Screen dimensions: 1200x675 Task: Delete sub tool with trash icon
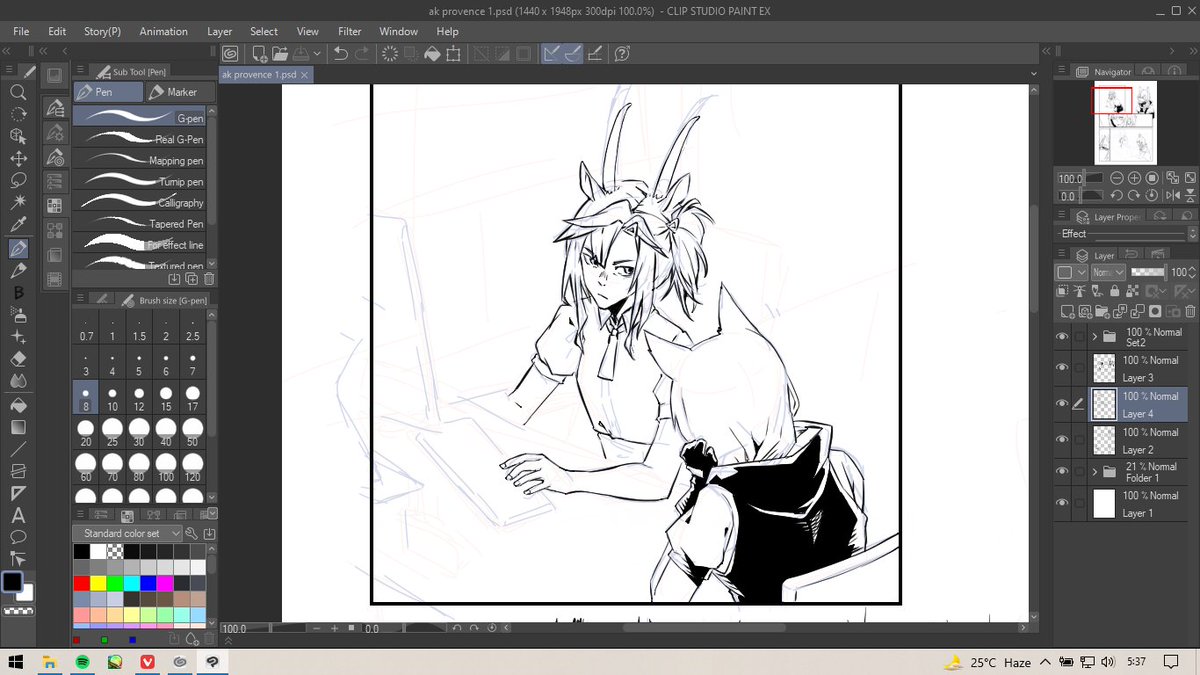pos(208,279)
